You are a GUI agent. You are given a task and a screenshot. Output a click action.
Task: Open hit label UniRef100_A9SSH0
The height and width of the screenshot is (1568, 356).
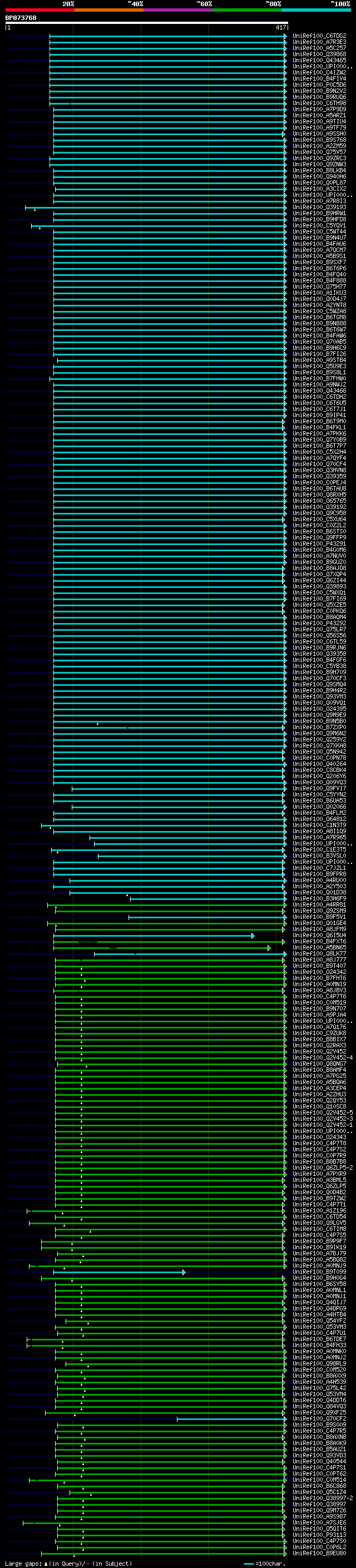319,134
